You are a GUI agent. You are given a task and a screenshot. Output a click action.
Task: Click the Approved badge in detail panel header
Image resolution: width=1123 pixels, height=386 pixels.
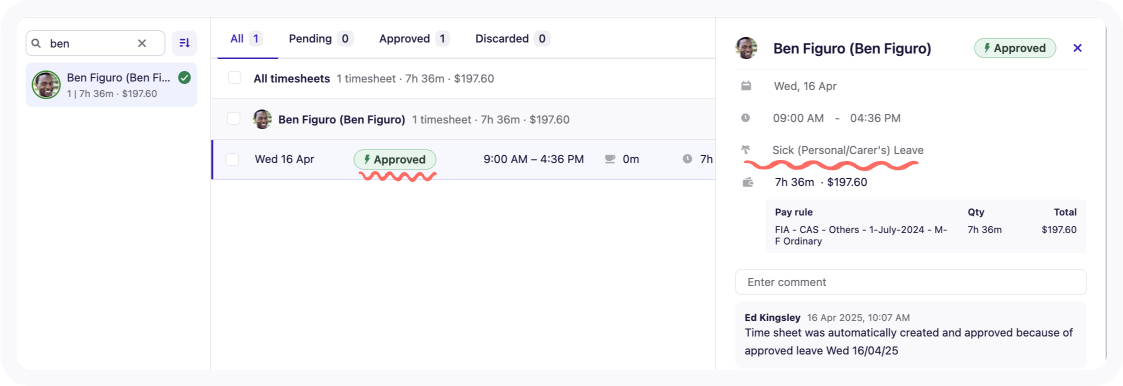point(1015,48)
